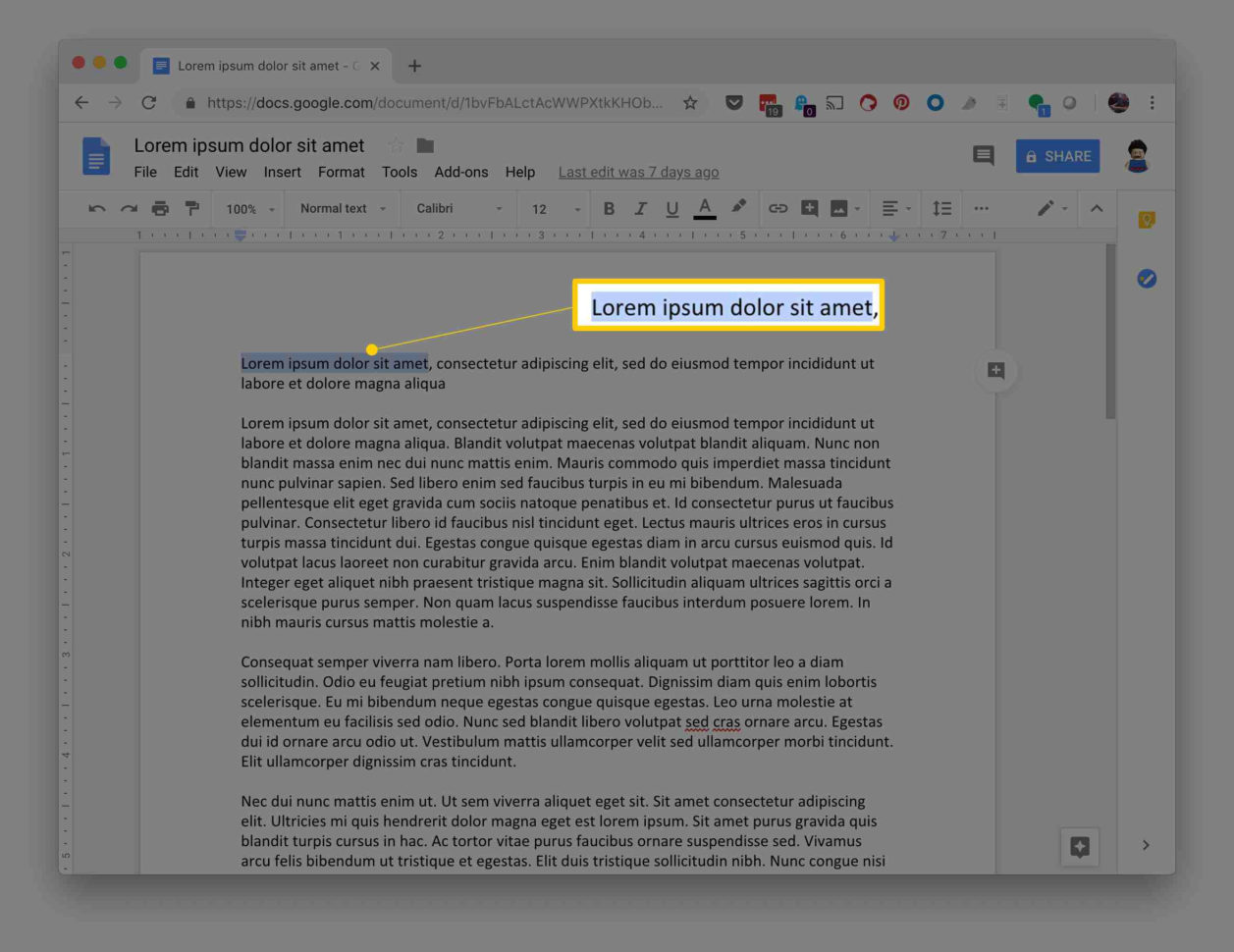This screenshot has width=1234, height=952.
Task: Open the Insert link tool
Action: 778,208
